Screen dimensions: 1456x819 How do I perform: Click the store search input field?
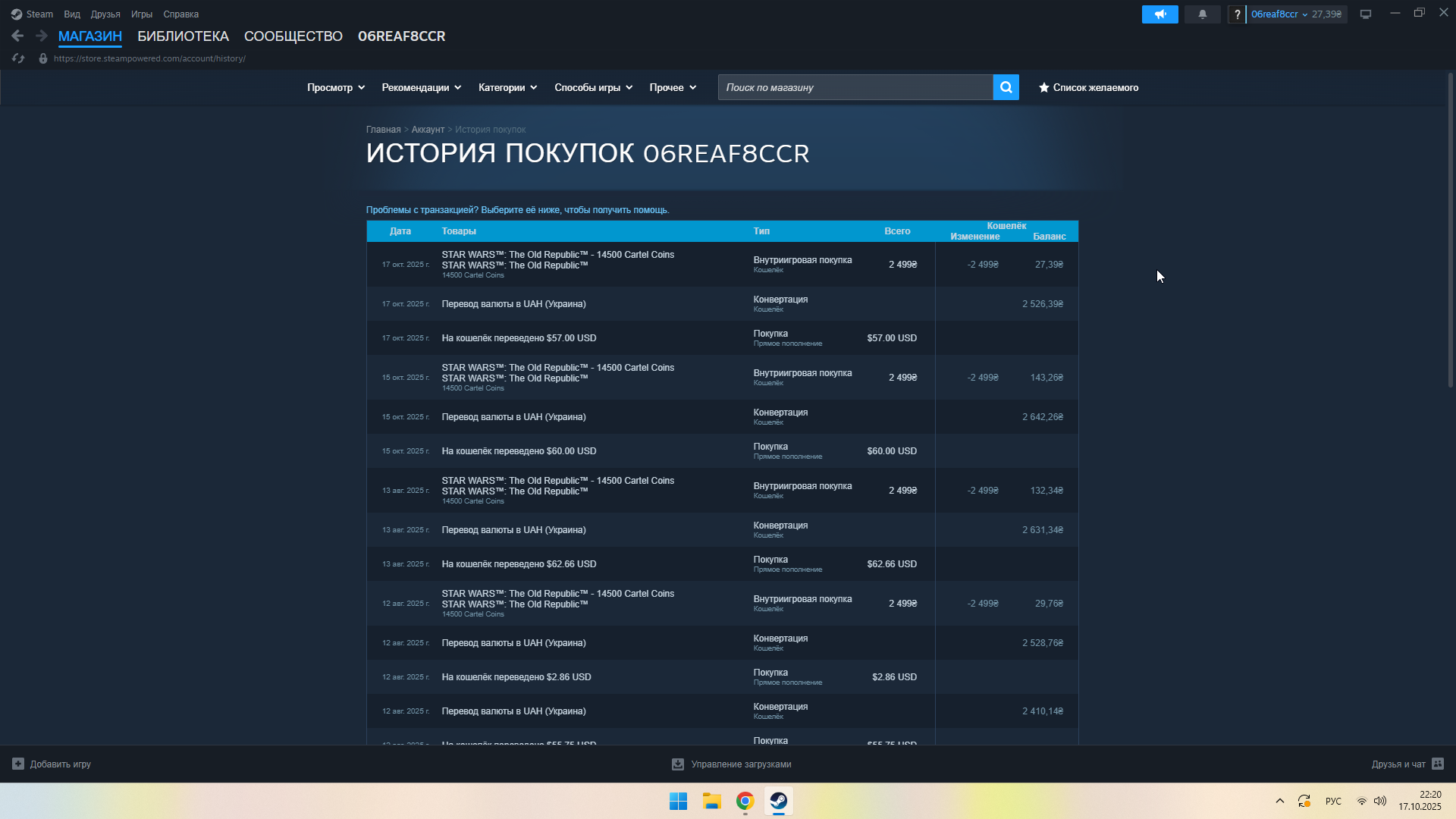[x=855, y=87]
